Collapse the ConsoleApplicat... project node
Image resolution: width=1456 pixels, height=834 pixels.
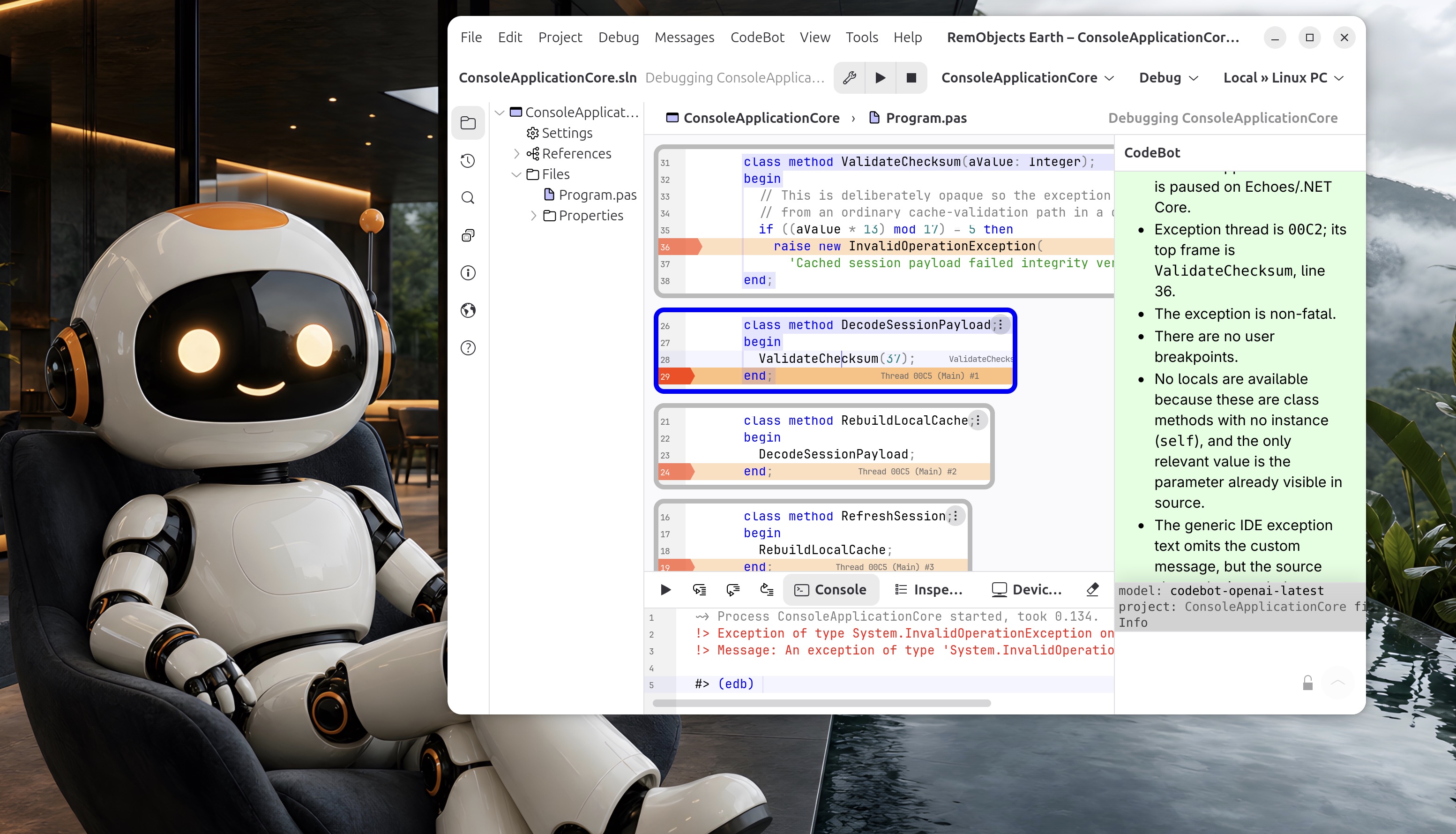(499, 112)
